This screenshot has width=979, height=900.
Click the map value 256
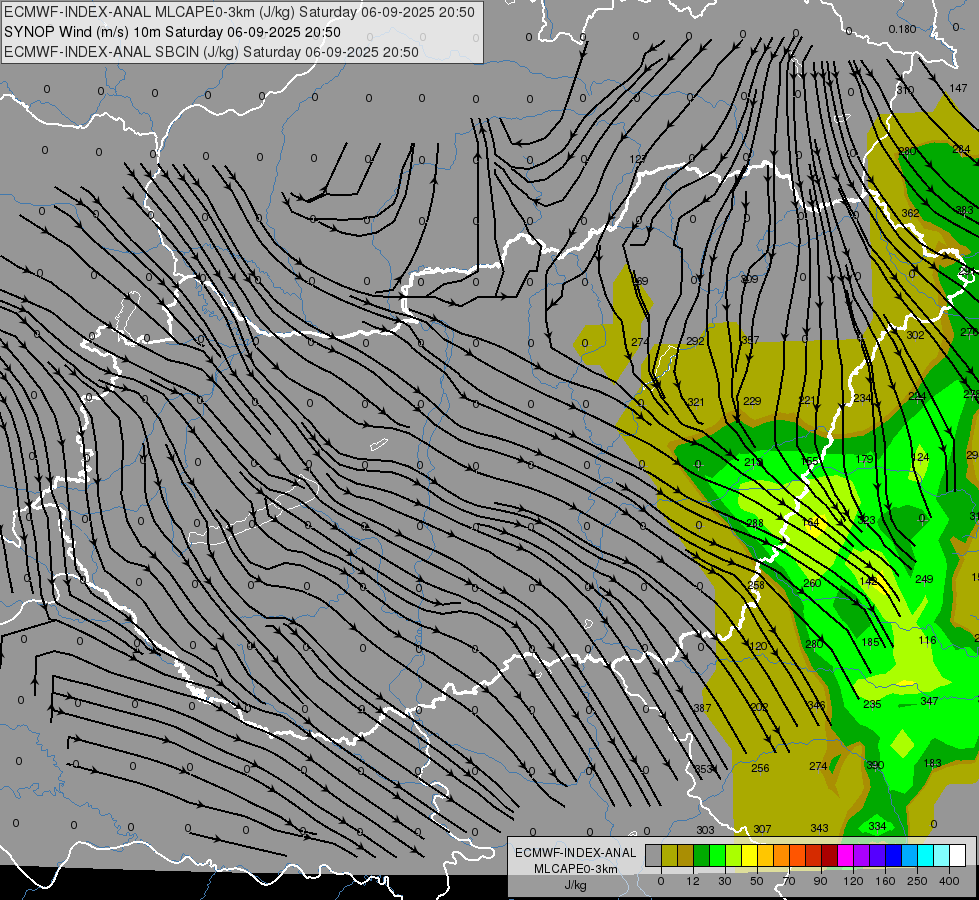tap(760, 768)
